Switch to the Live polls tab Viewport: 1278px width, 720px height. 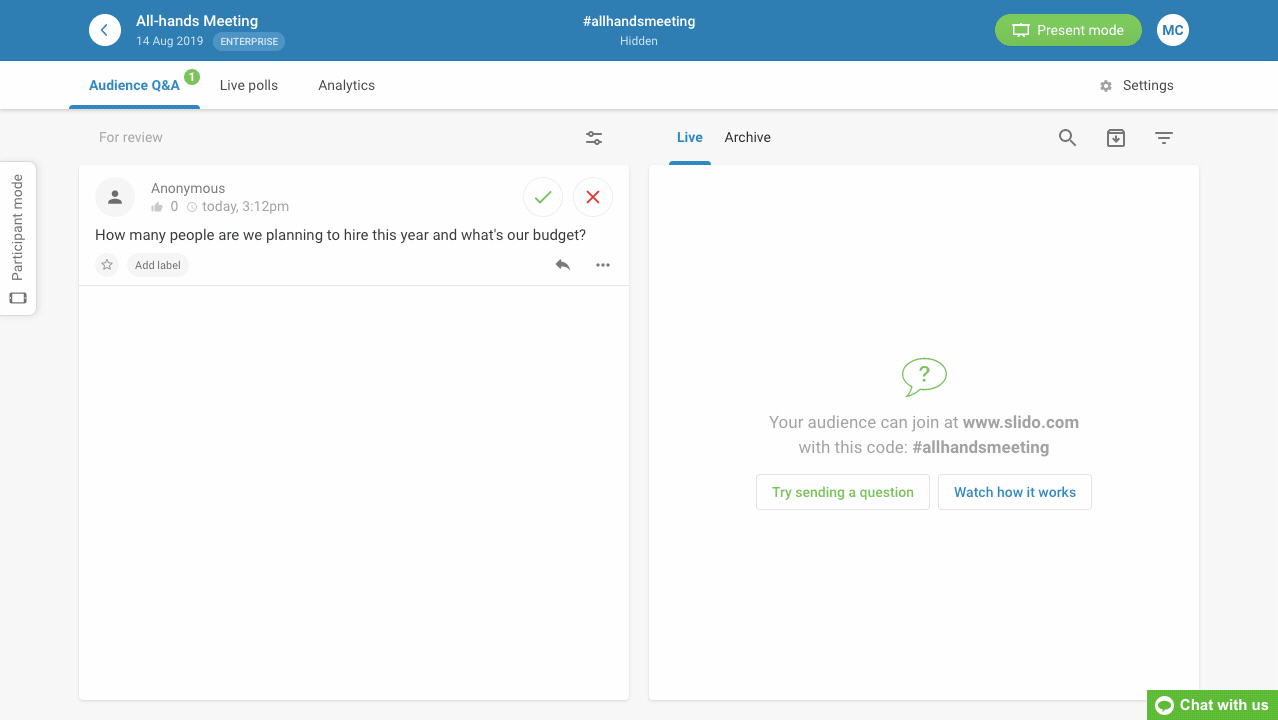point(249,85)
